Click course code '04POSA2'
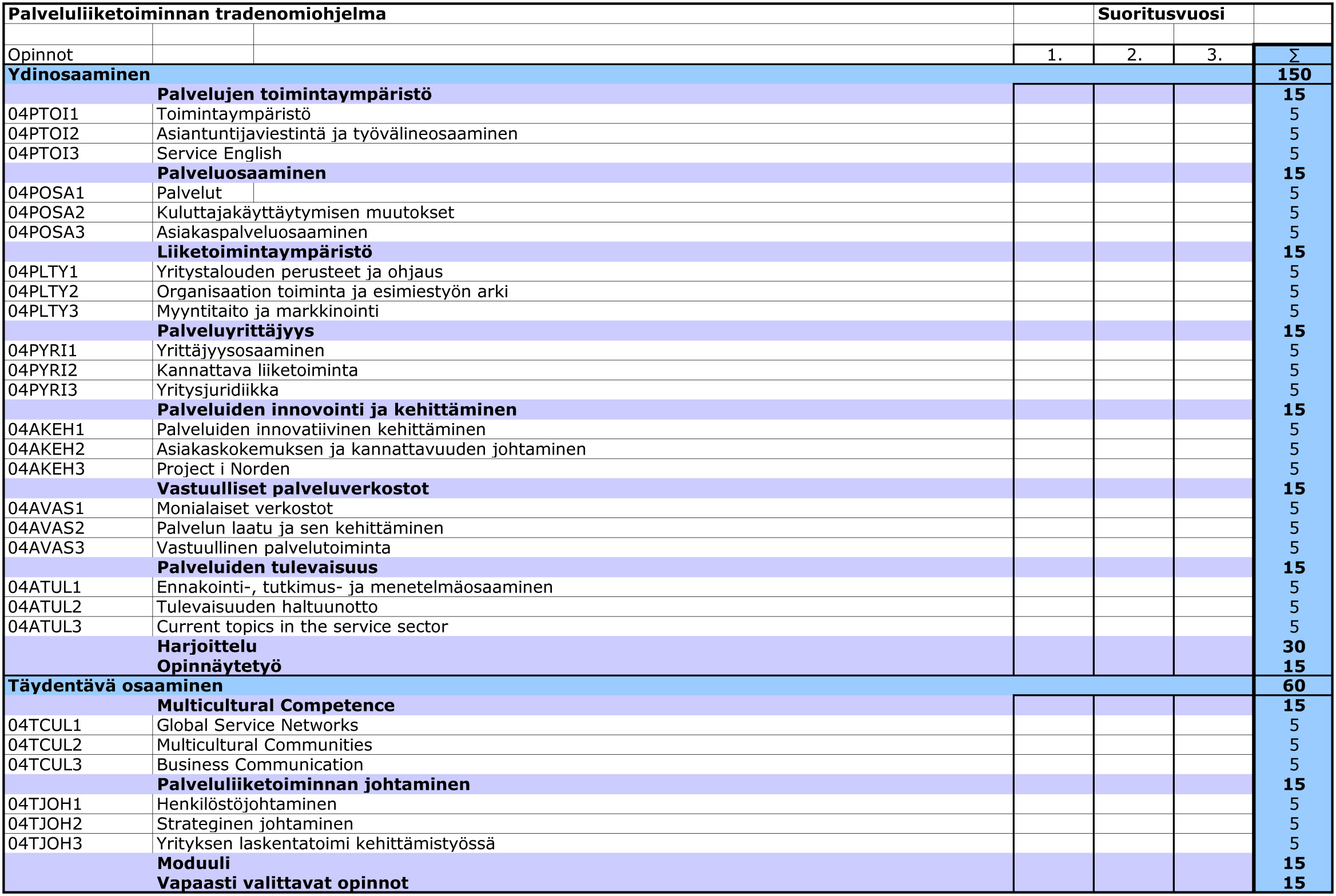The image size is (1336, 896). (x=46, y=213)
